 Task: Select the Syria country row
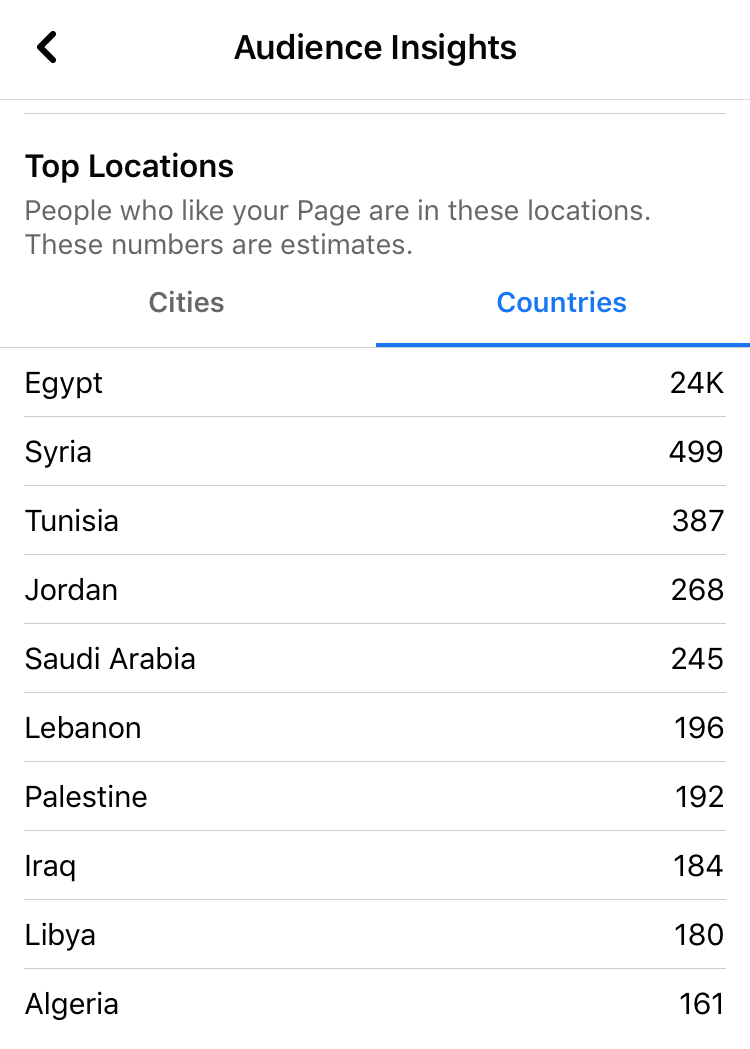point(375,452)
